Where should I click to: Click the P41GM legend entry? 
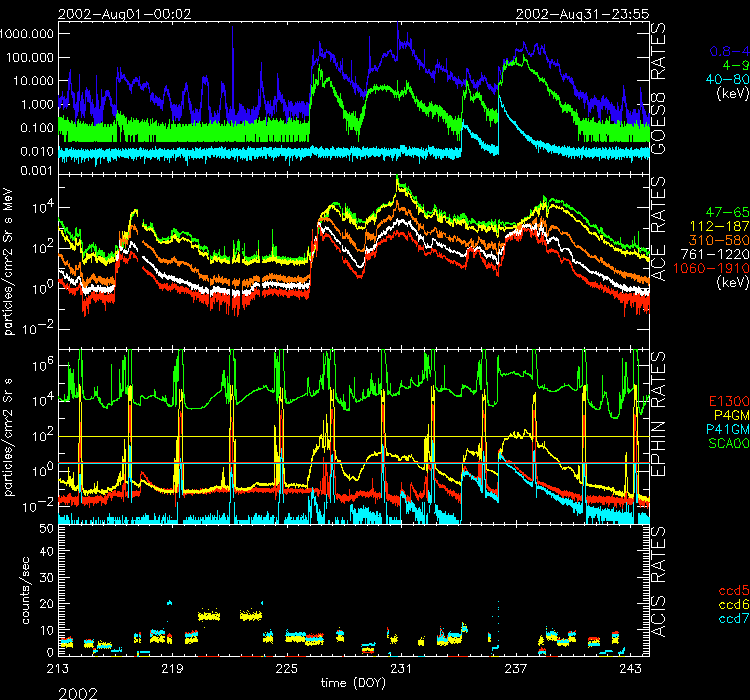tap(726, 429)
